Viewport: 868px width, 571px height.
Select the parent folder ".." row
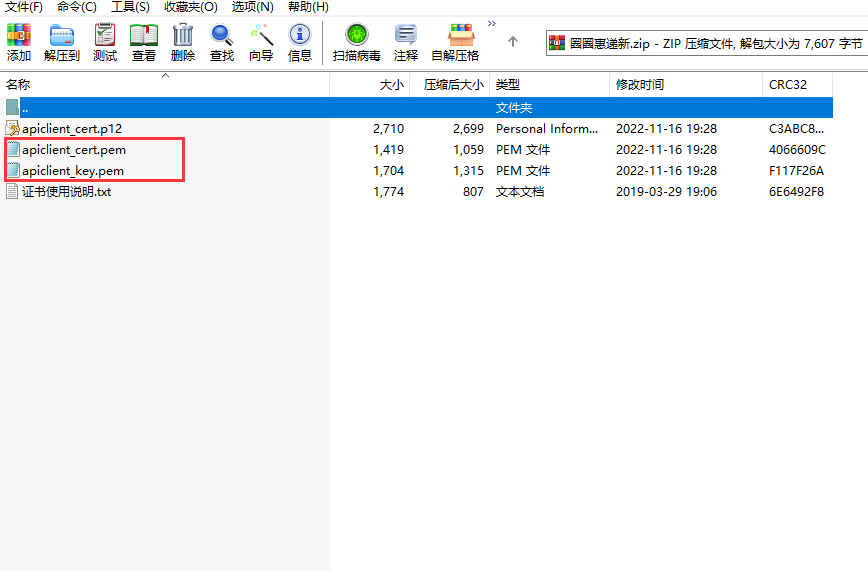(x=26, y=107)
